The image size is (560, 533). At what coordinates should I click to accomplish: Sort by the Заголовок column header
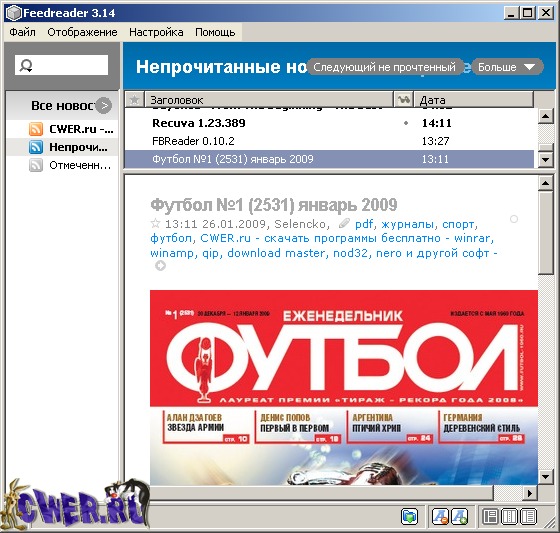click(x=269, y=99)
